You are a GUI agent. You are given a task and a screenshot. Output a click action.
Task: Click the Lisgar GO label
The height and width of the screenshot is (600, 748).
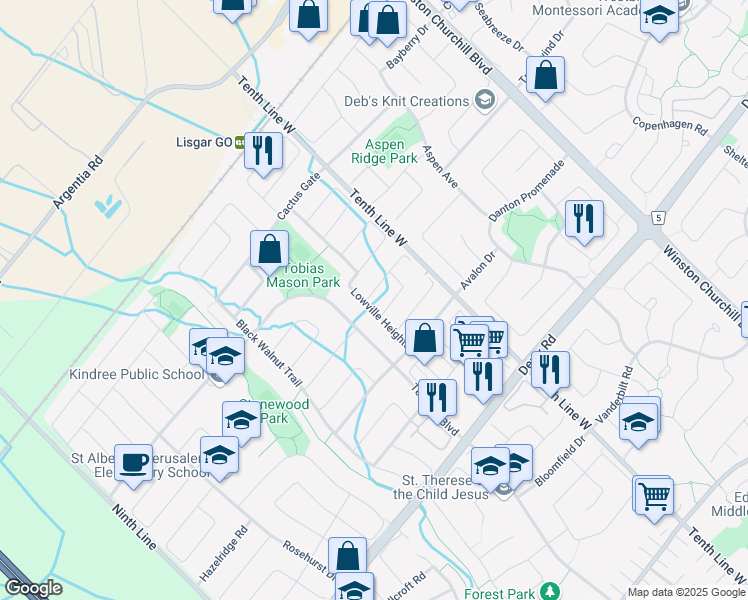pyautogui.click(x=204, y=142)
